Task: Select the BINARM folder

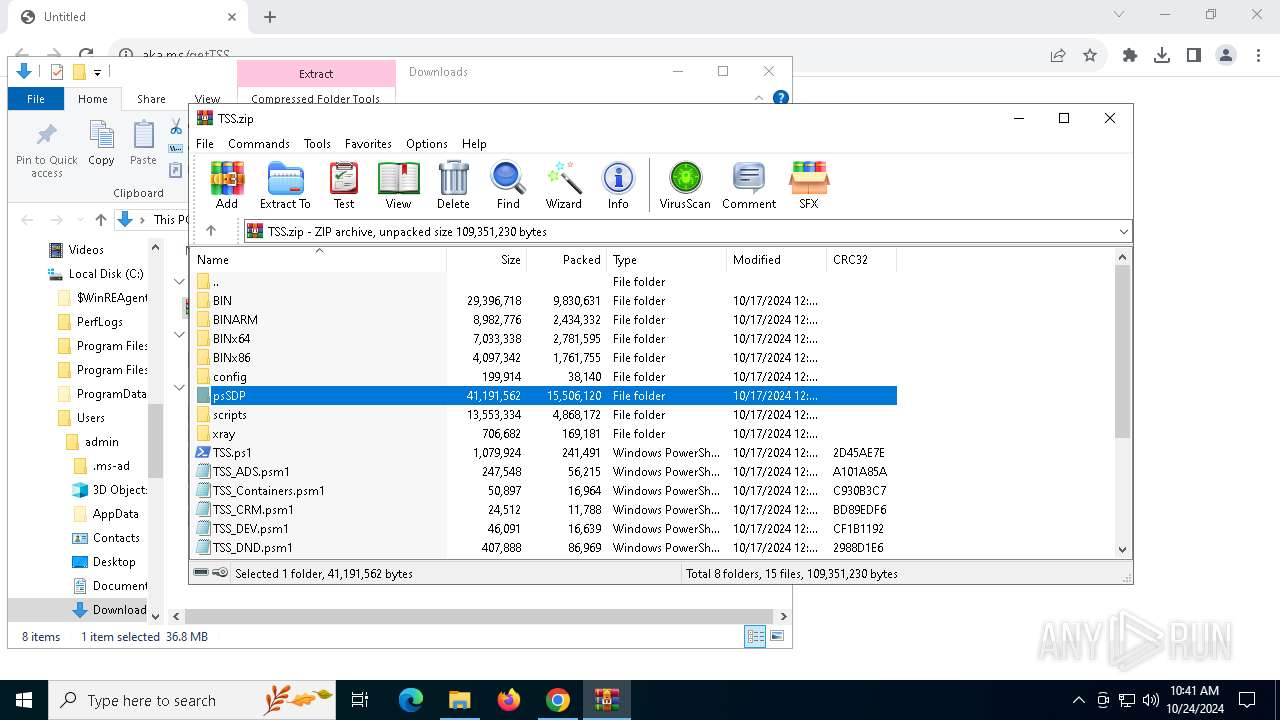Action: (545, 319)
